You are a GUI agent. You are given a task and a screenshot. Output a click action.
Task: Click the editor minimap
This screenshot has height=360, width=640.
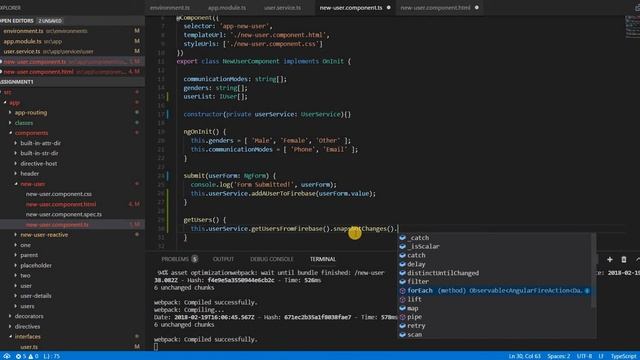[x=632, y=27]
